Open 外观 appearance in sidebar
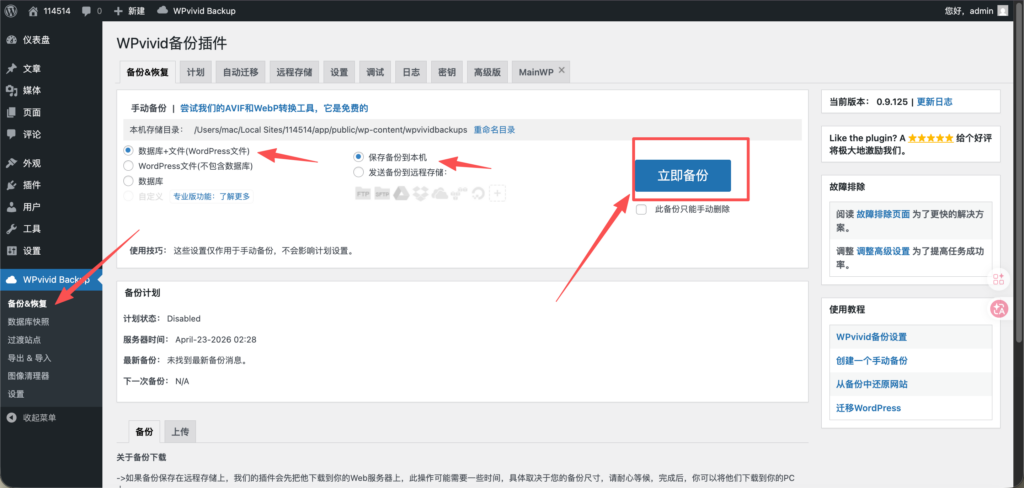Screen dimensions: 1024x488 51,163
